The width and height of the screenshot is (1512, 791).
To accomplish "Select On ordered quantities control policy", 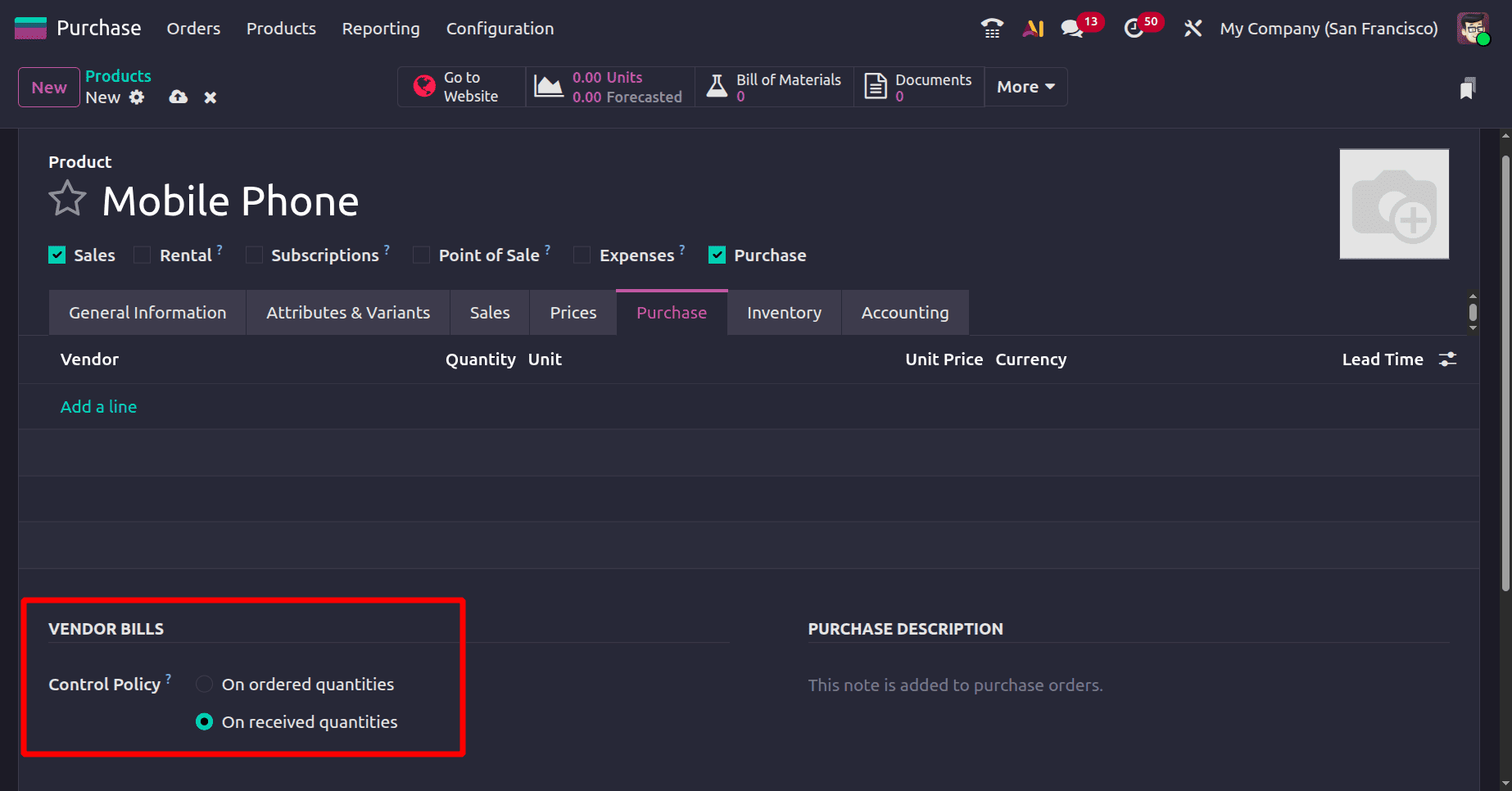I will [204, 684].
